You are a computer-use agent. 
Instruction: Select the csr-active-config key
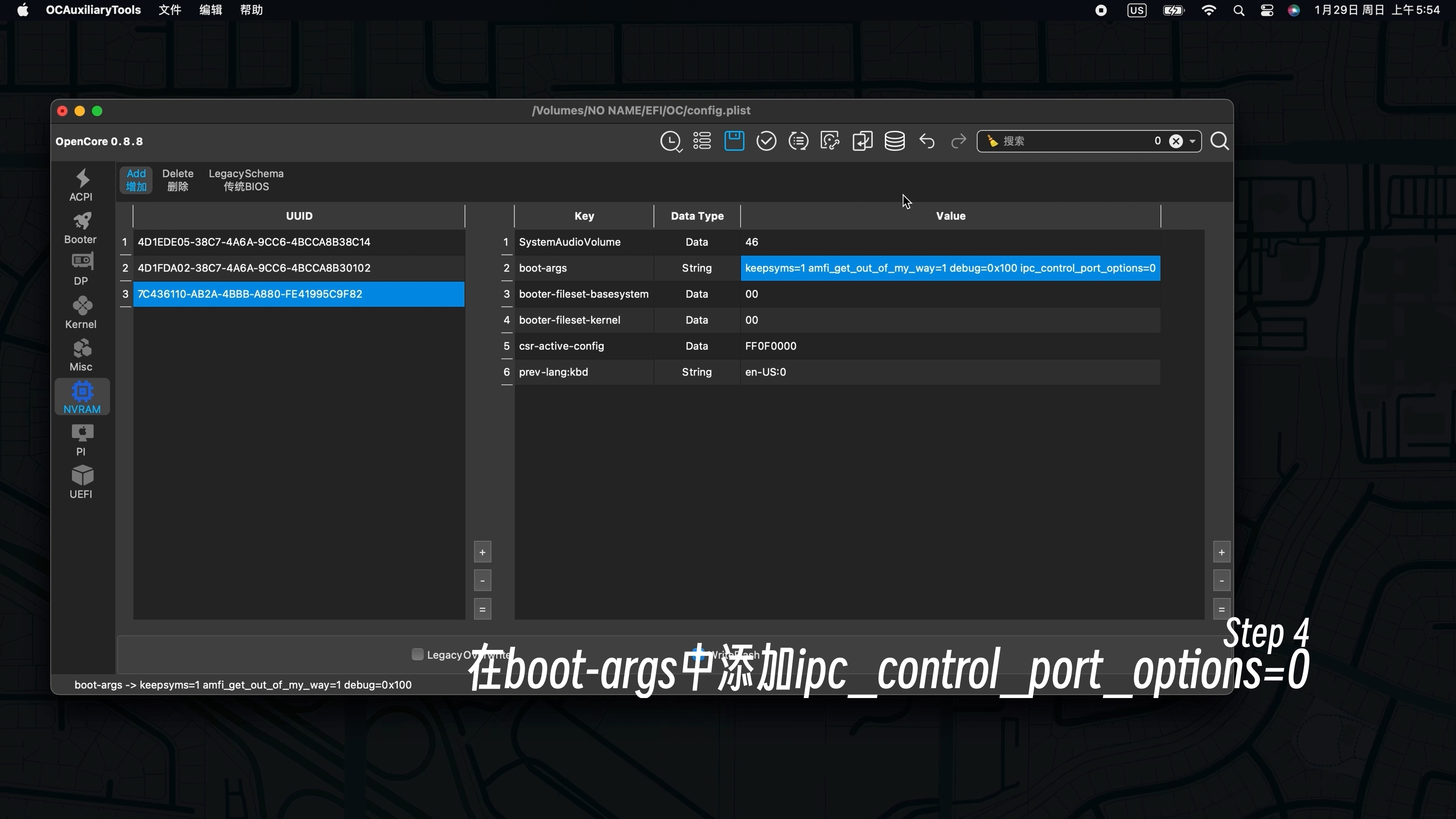pyautogui.click(x=584, y=346)
